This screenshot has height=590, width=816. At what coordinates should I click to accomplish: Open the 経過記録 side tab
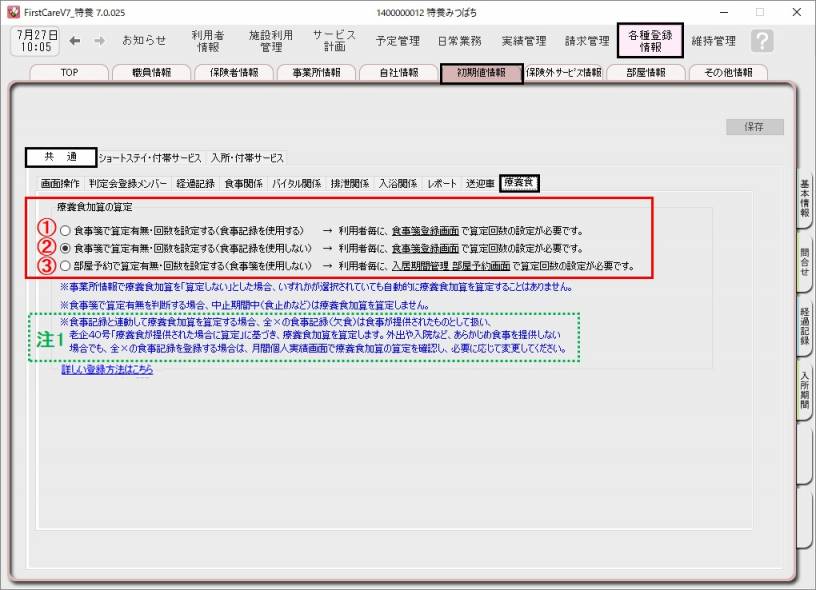(x=804, y=326)
